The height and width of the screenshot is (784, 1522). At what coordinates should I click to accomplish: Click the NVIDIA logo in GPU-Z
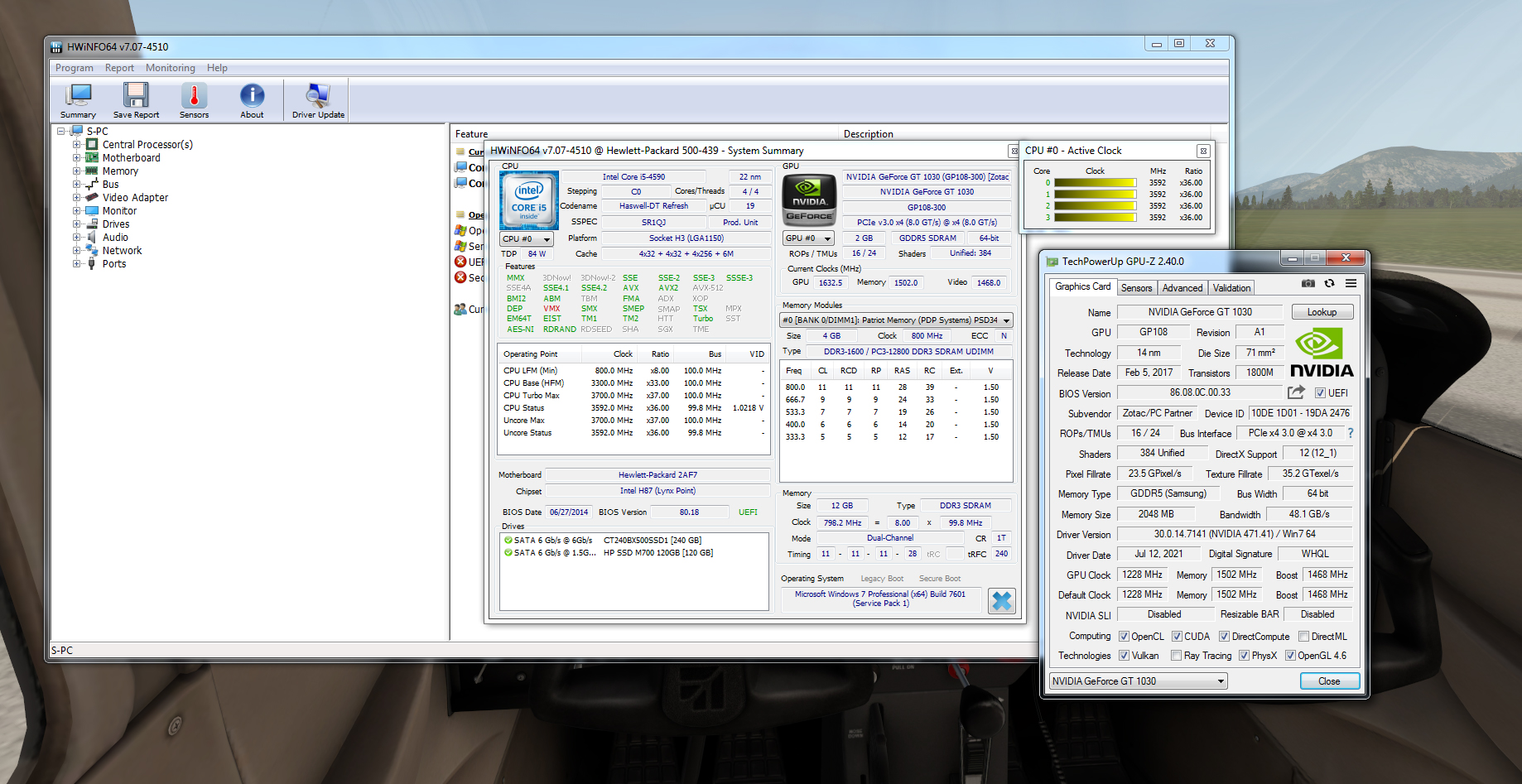click(1322, 354)
